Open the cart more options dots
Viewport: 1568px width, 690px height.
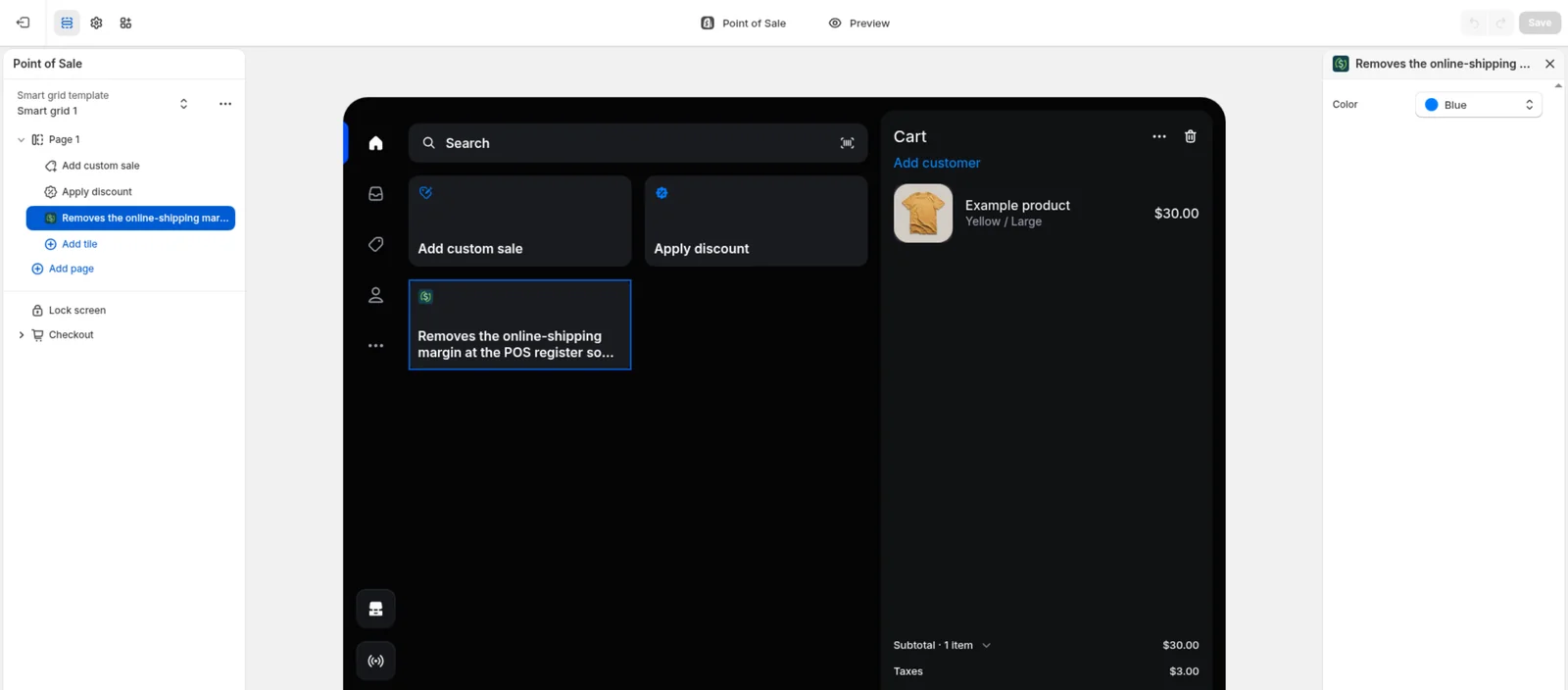click(x=1159, y=136)
